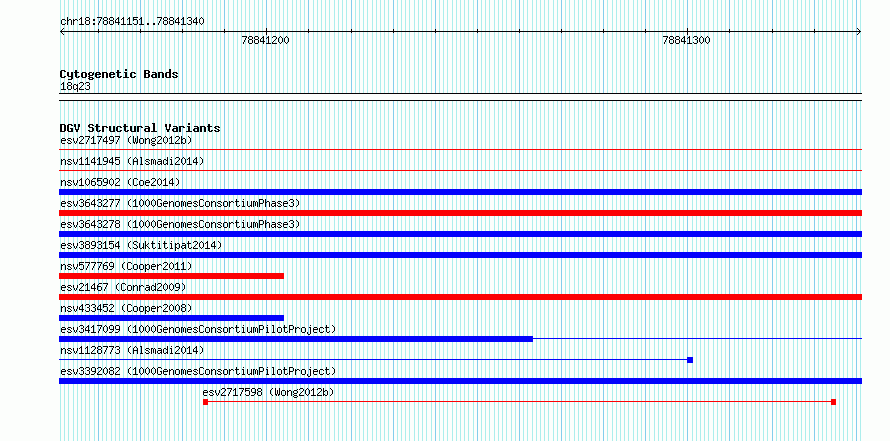Open variant label esv3392082 (1000GenomesConsortiumPilotProject)

click(198, 371)
